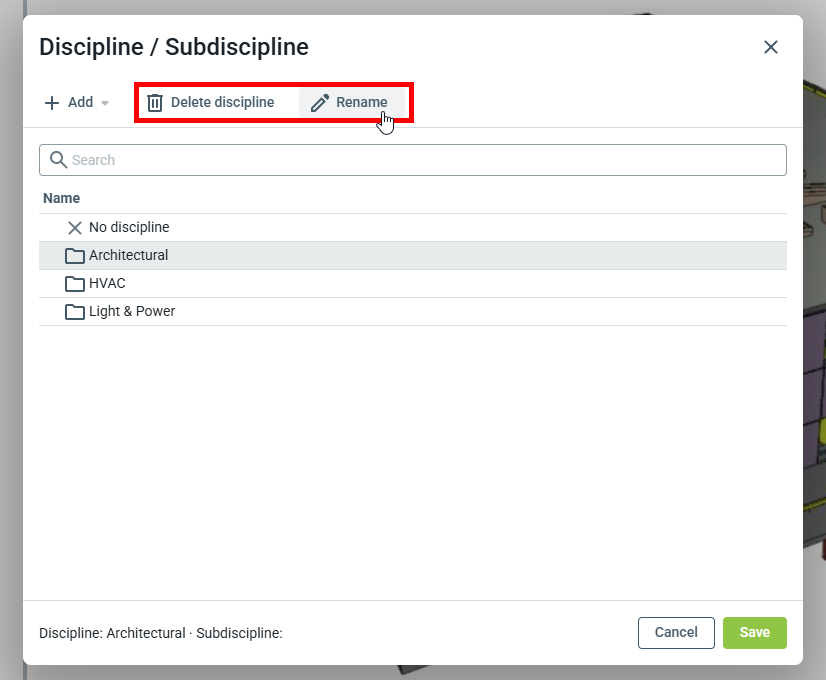Click the Architectural folder icon
Image resolution: width=826 pixels, height=680 pixels.
pos(74,256)
